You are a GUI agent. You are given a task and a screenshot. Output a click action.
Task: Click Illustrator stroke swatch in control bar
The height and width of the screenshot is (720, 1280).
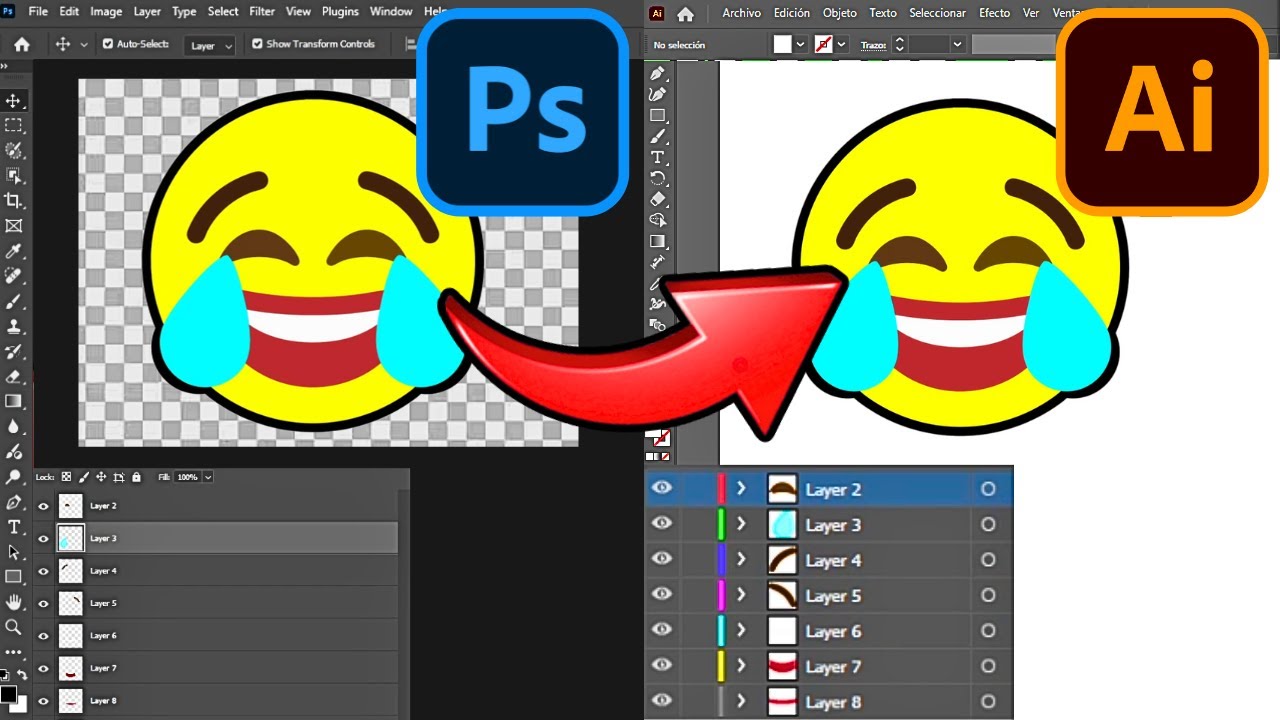coord(826,44)
